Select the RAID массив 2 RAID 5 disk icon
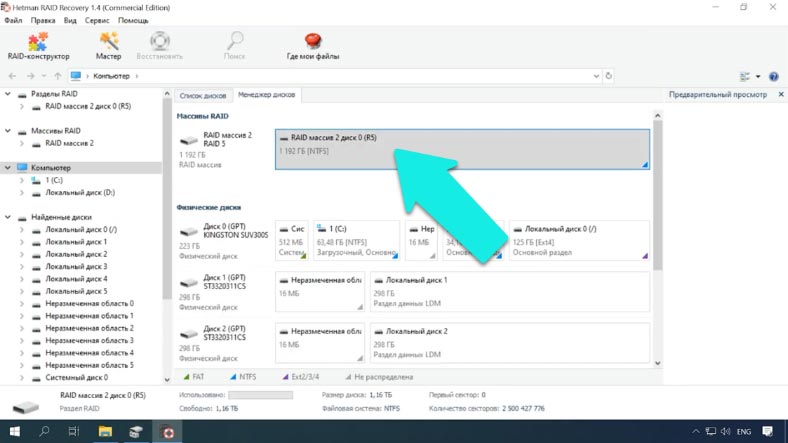This screenshot has height=443, width=788. (x=189, y=140)
